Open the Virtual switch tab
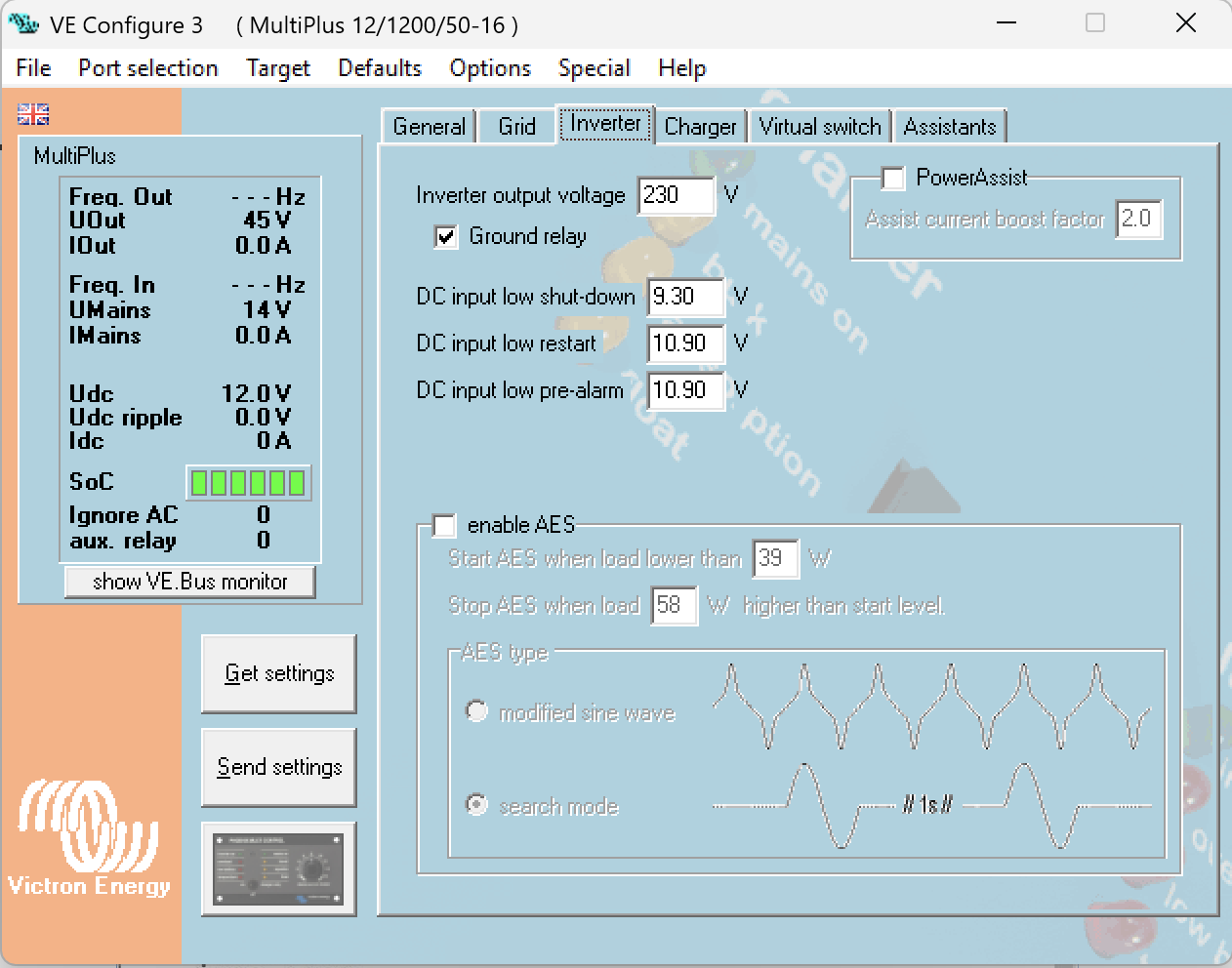The image size is (1232, 968). tap(820, 127)
